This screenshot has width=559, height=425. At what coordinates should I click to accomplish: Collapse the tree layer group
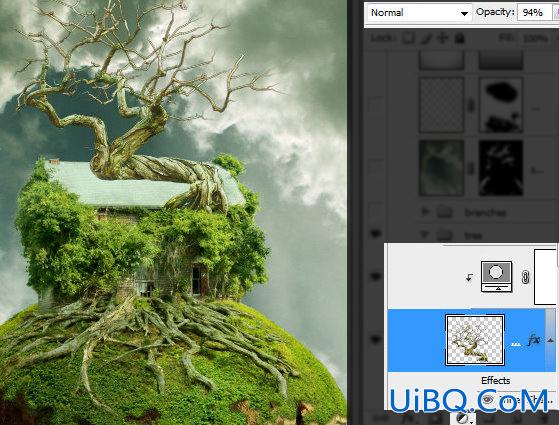point(424,235)
